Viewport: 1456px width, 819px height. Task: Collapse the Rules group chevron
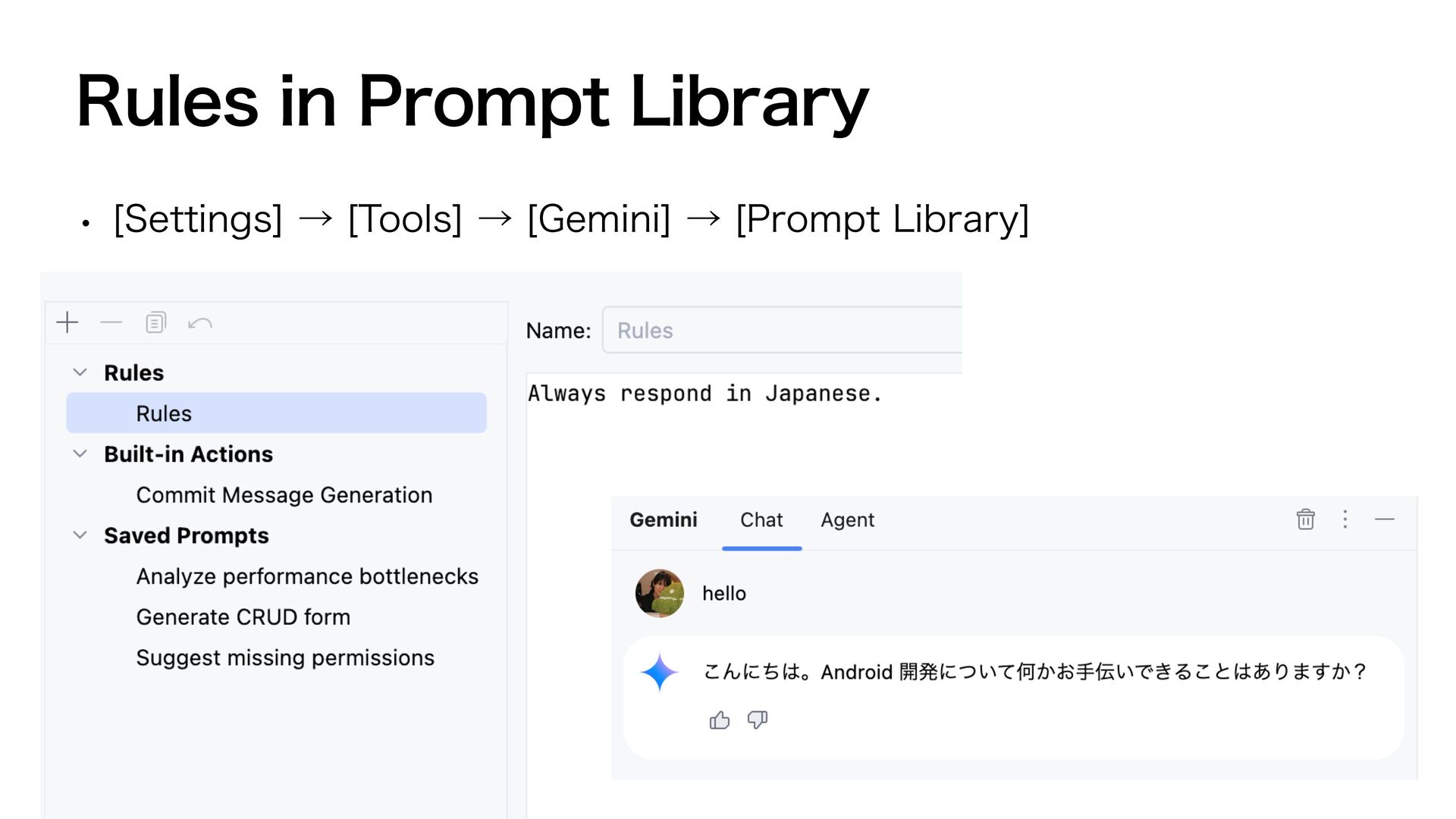coord(80,372)
